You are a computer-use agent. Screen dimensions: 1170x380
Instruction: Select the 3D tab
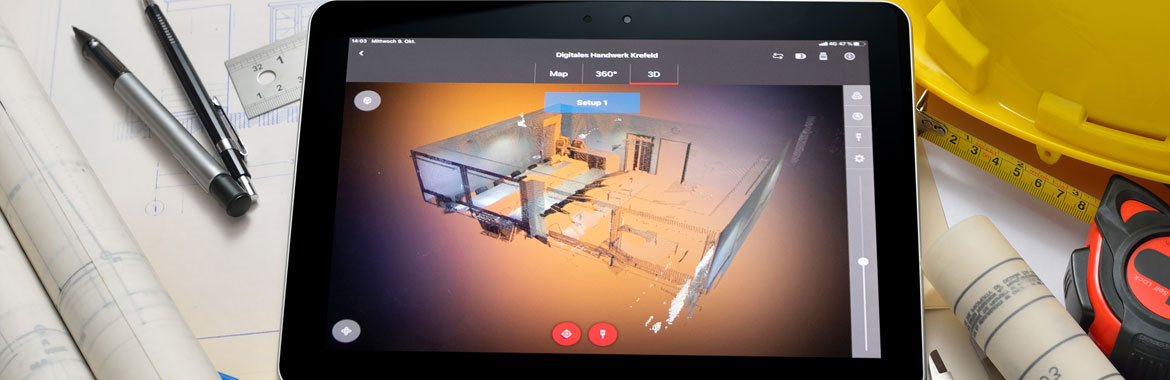click(654, 74)
